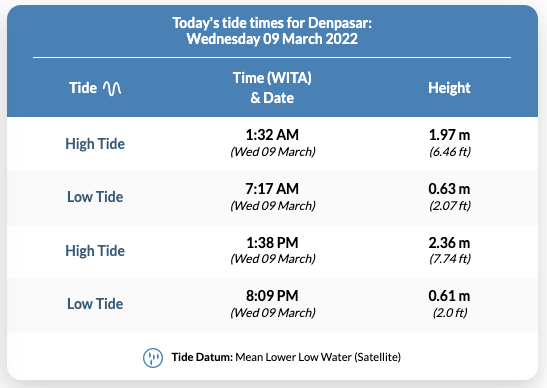Select the 7:17 AM time entry

click(x=272, y=189)
